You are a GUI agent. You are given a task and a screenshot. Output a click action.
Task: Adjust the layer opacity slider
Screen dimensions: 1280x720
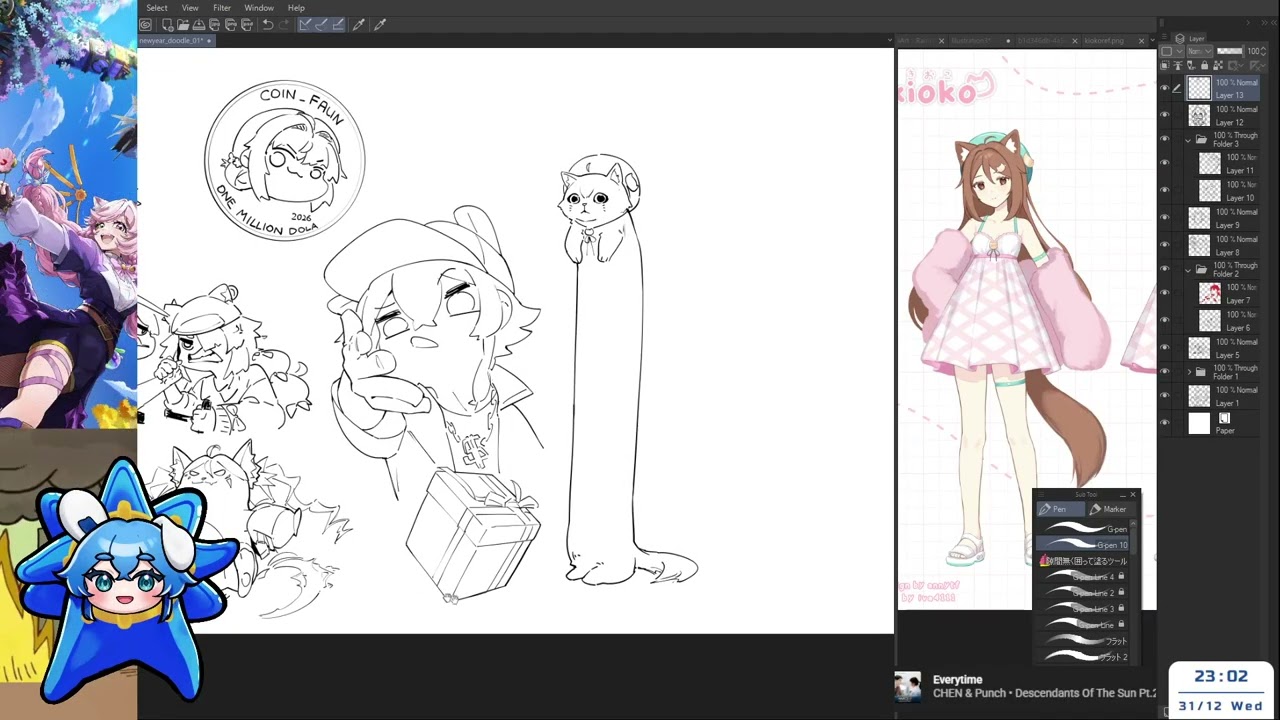point(1230,51)
